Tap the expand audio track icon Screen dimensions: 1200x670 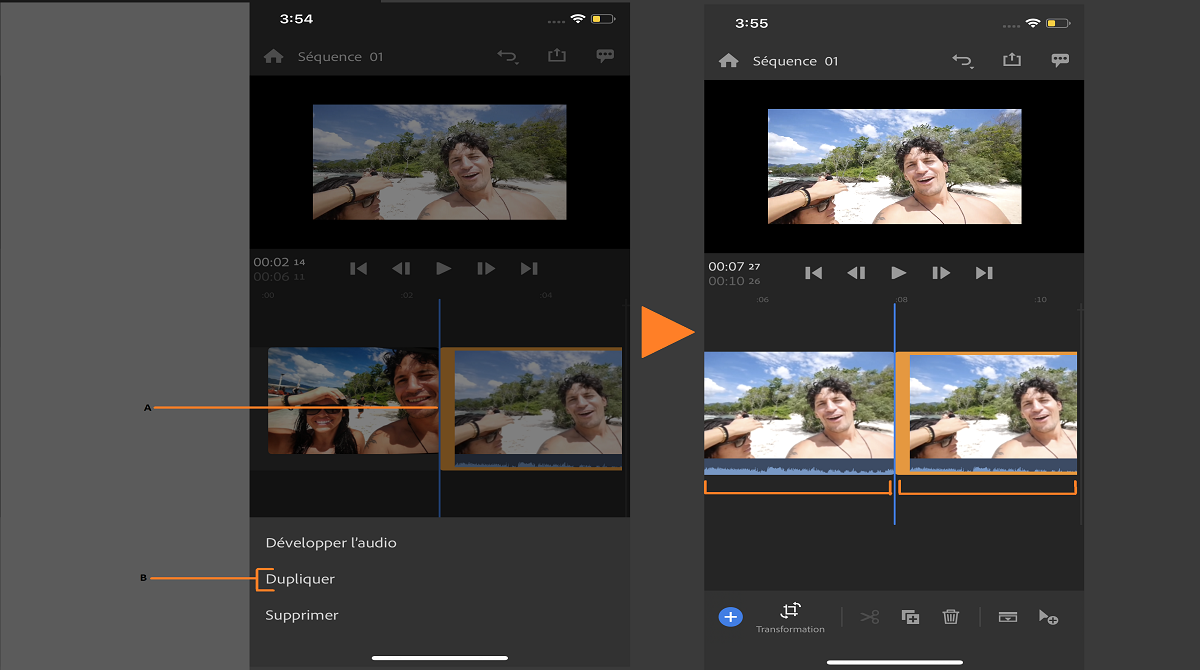[x=1008, y=617]
